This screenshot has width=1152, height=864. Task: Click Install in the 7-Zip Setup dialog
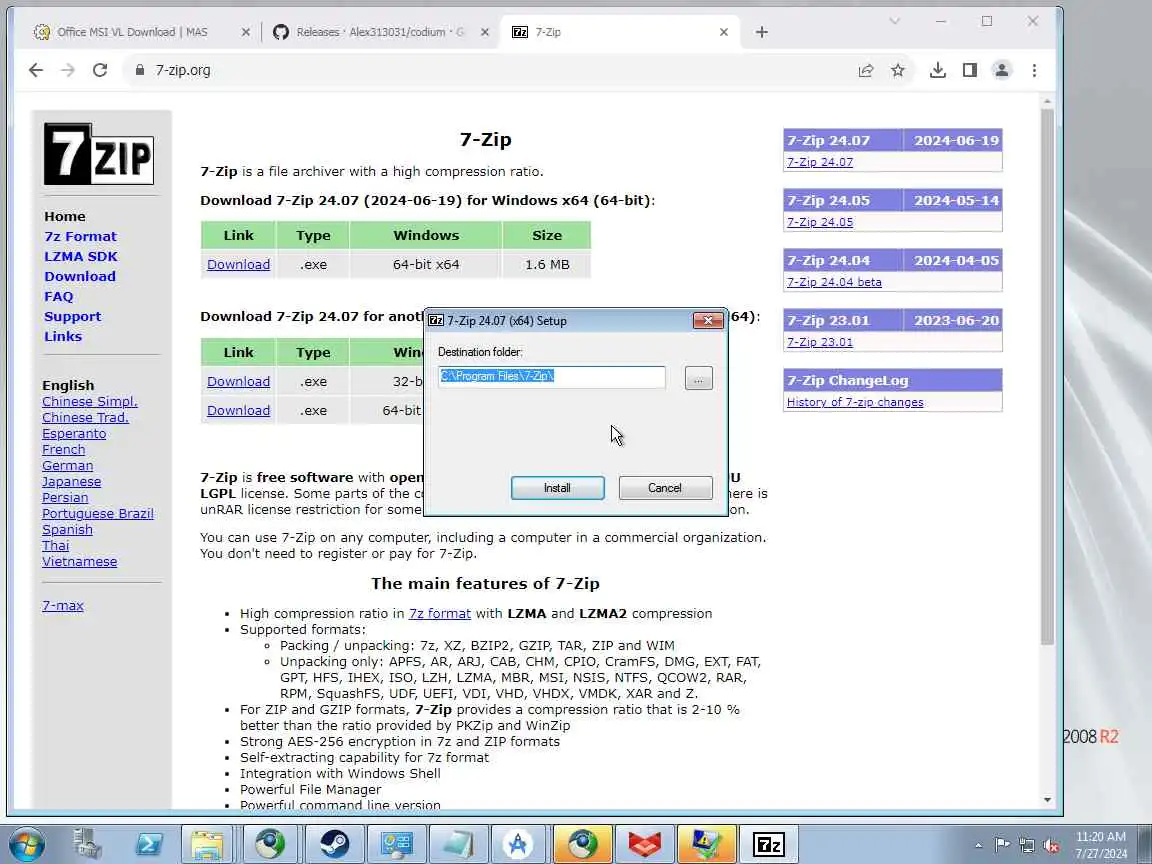[x=558, y=488]
